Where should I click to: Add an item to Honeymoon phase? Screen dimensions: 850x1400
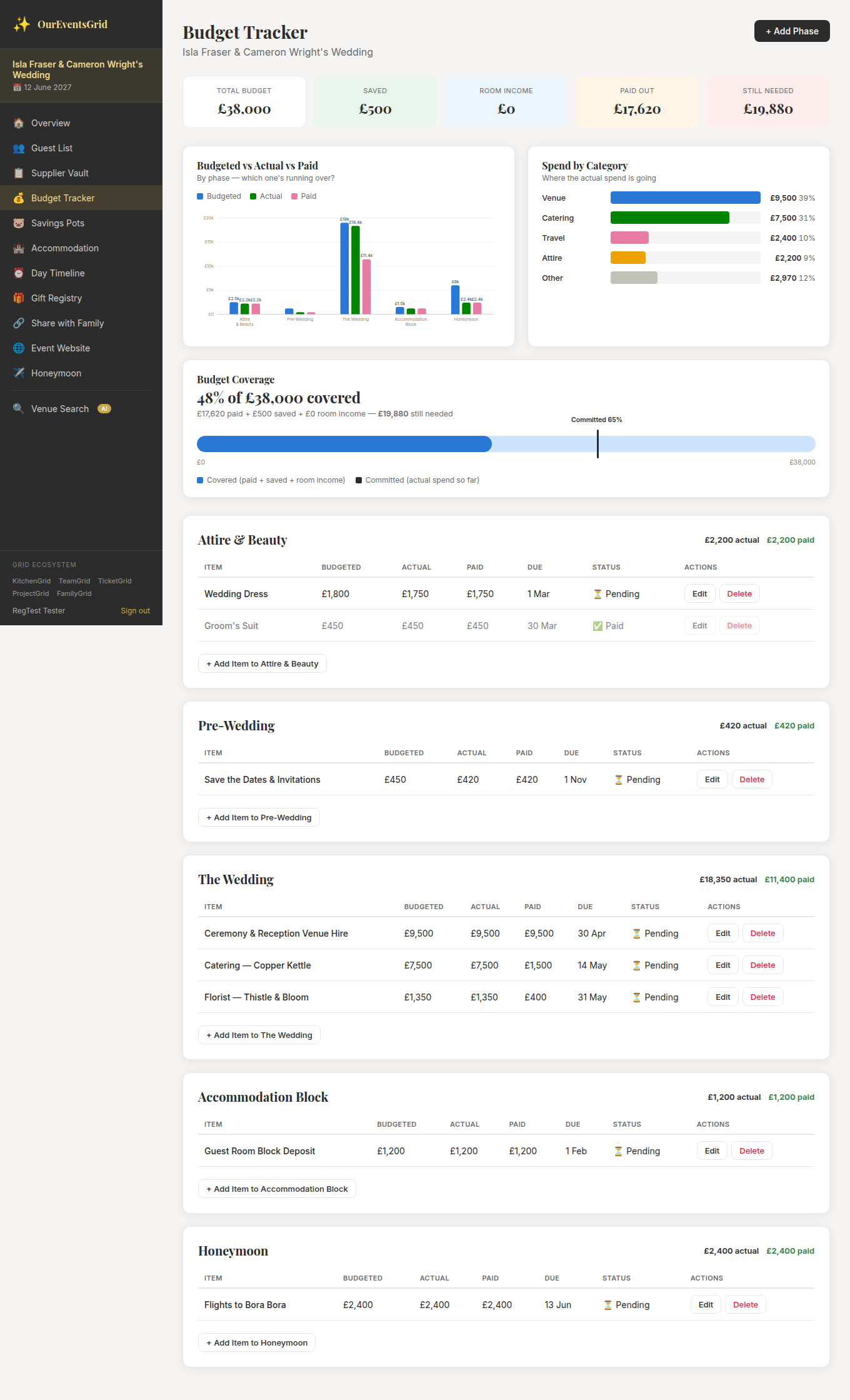click(x=257, y=1343)
